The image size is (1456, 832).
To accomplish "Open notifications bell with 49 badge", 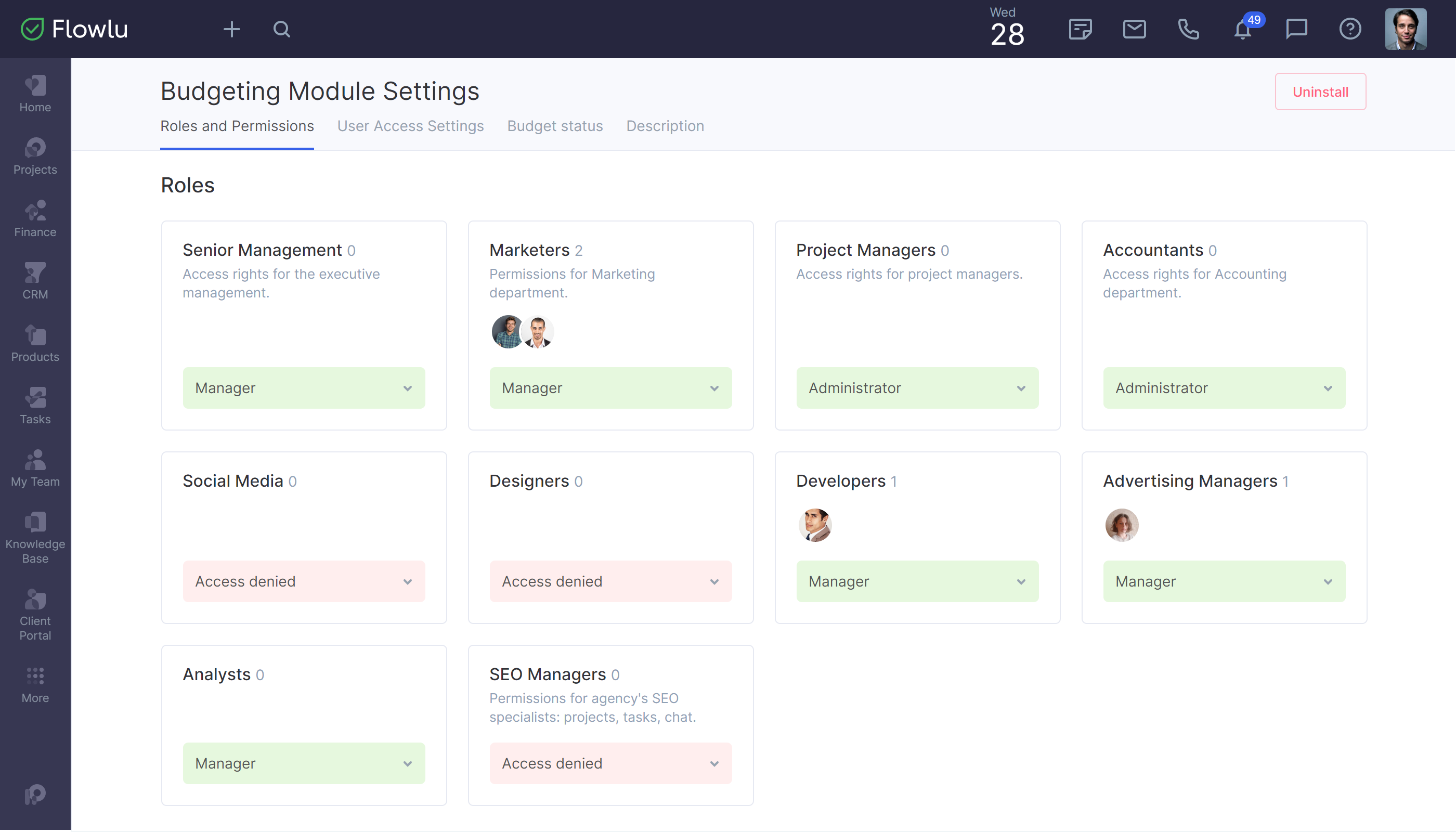I will pyautogui.click(x=1243, y=29).
